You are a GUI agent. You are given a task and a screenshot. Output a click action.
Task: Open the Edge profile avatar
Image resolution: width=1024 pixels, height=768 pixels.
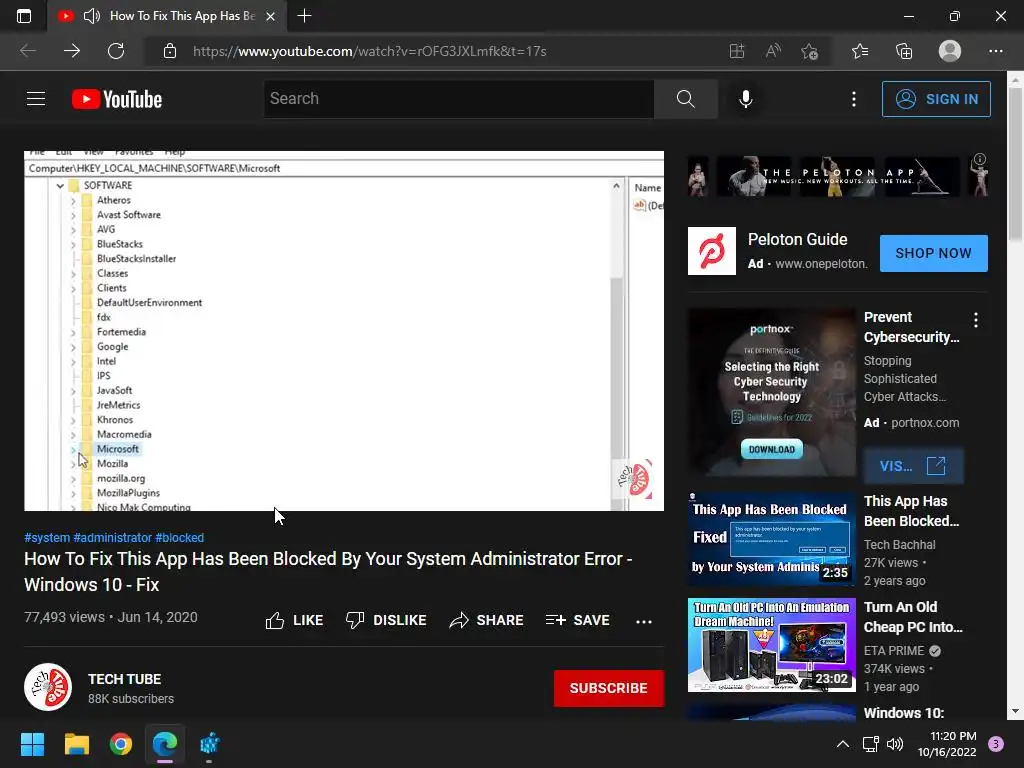(x=950, y=51)
